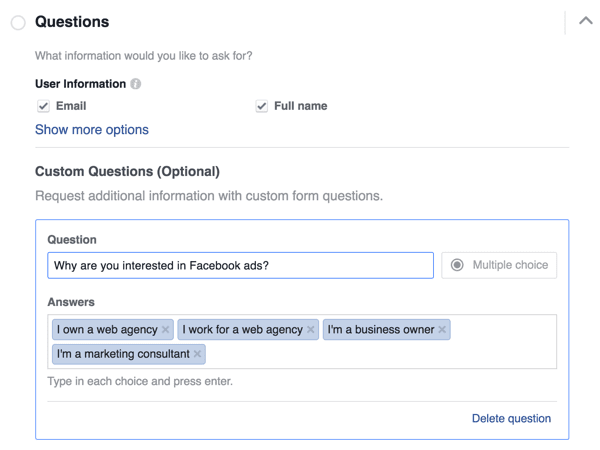Image resolution: width=600 pixels, height=450 pixels.
Task: Remove the 'I own a web agency' answer
Action: tap(166, 329)
